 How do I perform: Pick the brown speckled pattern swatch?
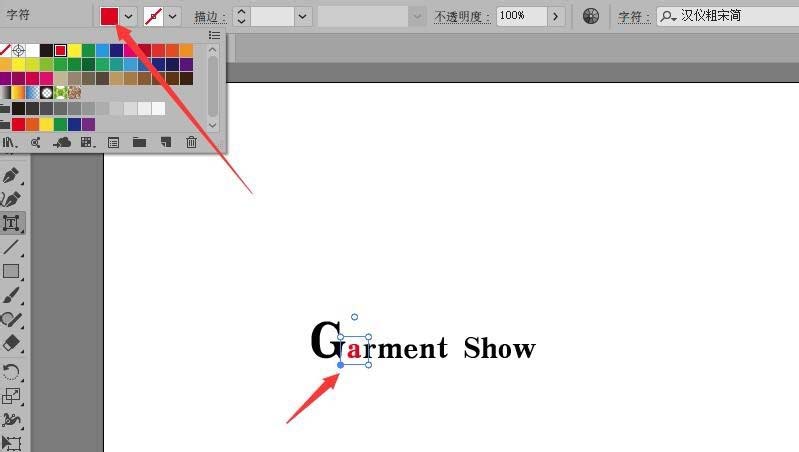(x=74, y=92)
